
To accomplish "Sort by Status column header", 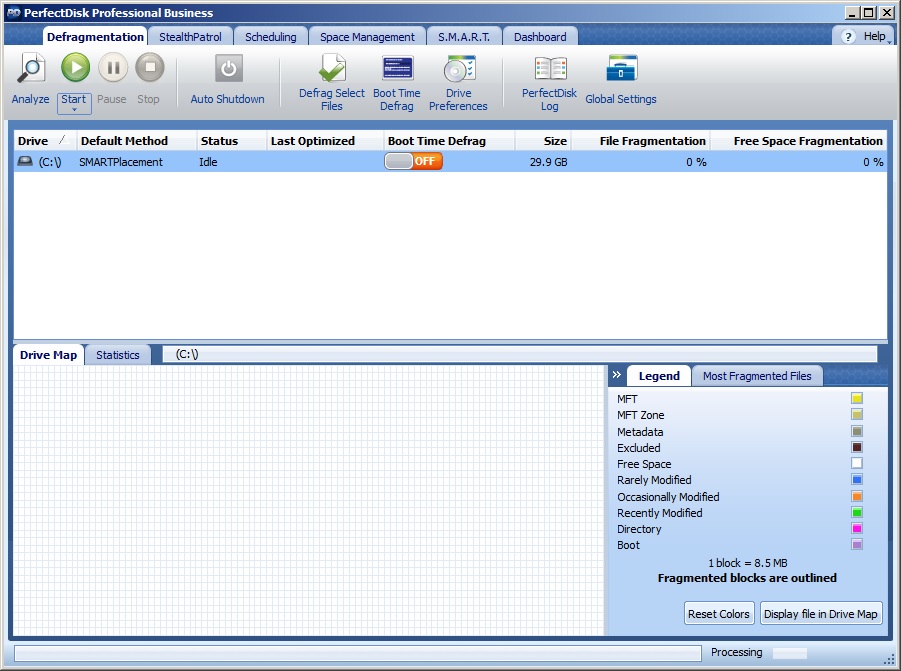I will pos(232,141).
